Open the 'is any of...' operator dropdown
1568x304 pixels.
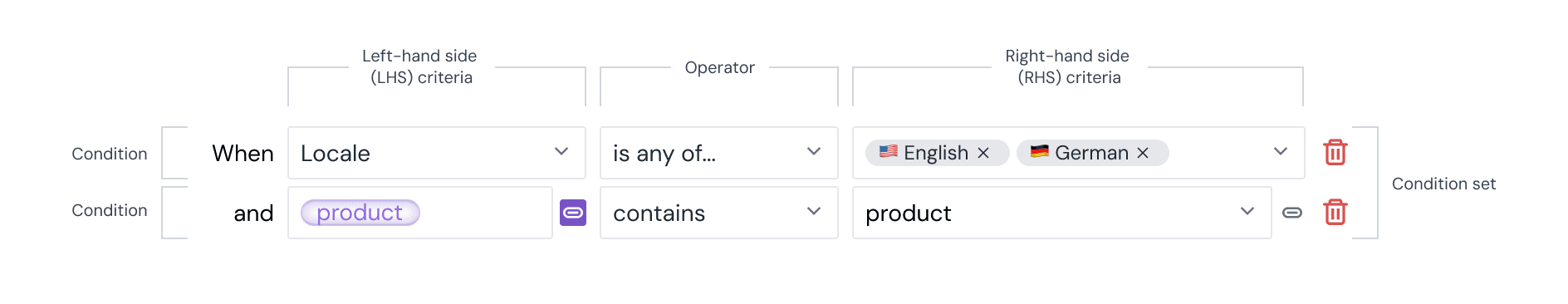tap(719, 153)
